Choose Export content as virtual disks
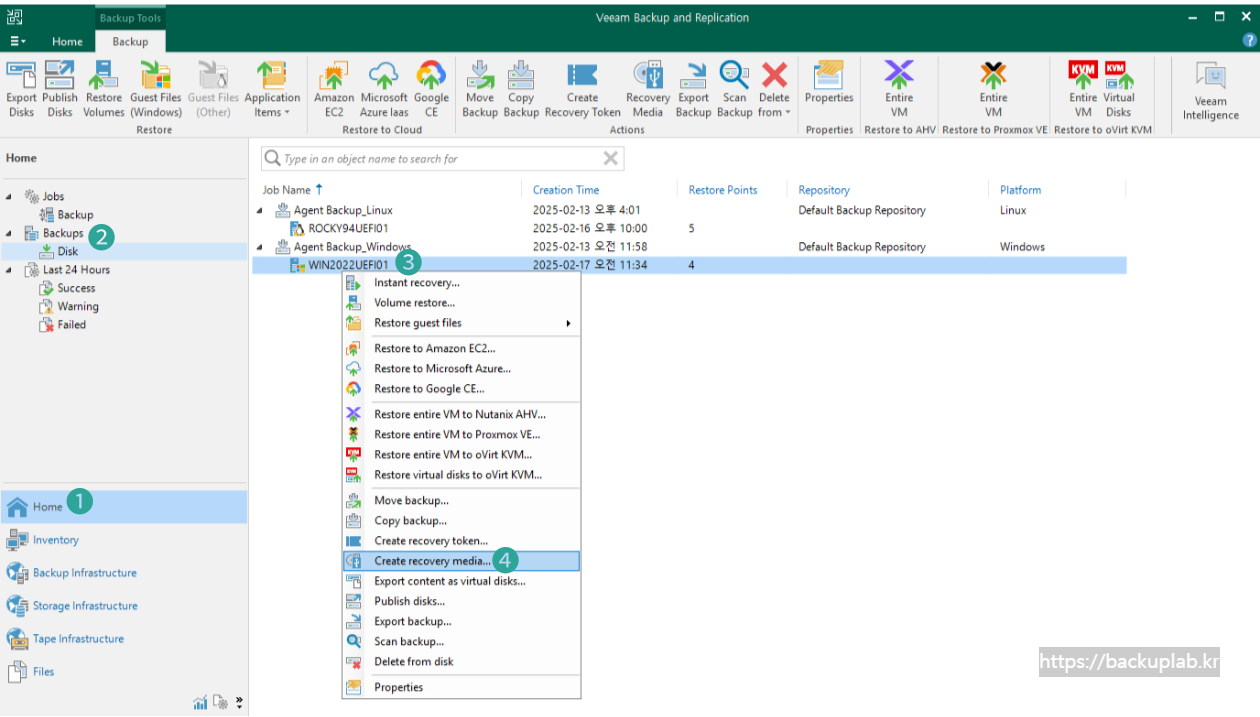 point(461,581)
